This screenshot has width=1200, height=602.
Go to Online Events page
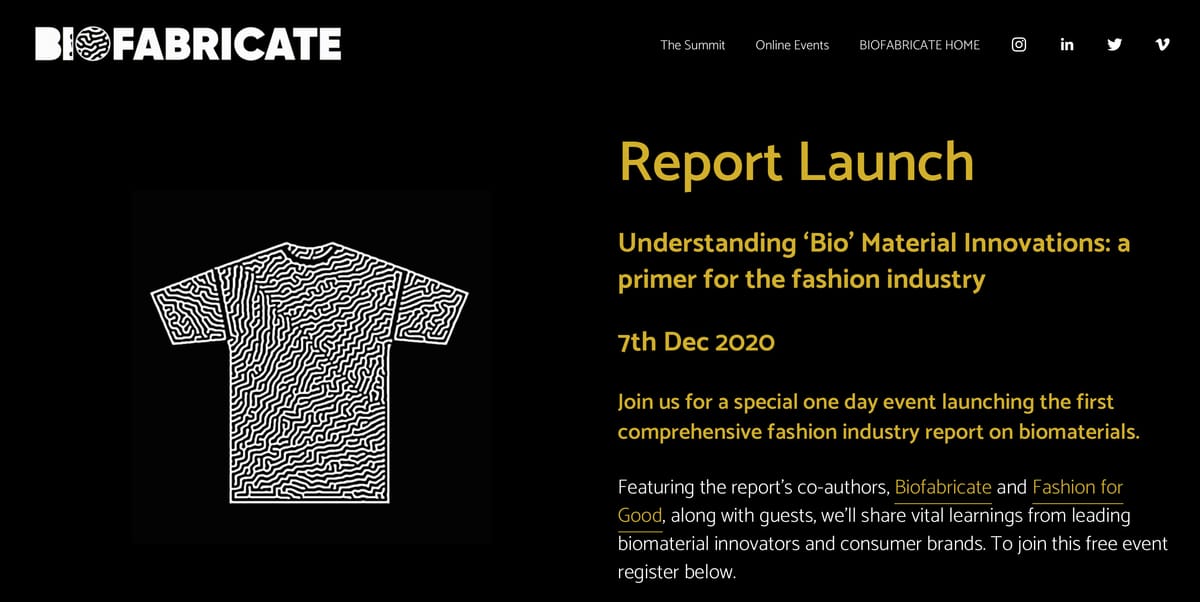(x=792, y=45)
